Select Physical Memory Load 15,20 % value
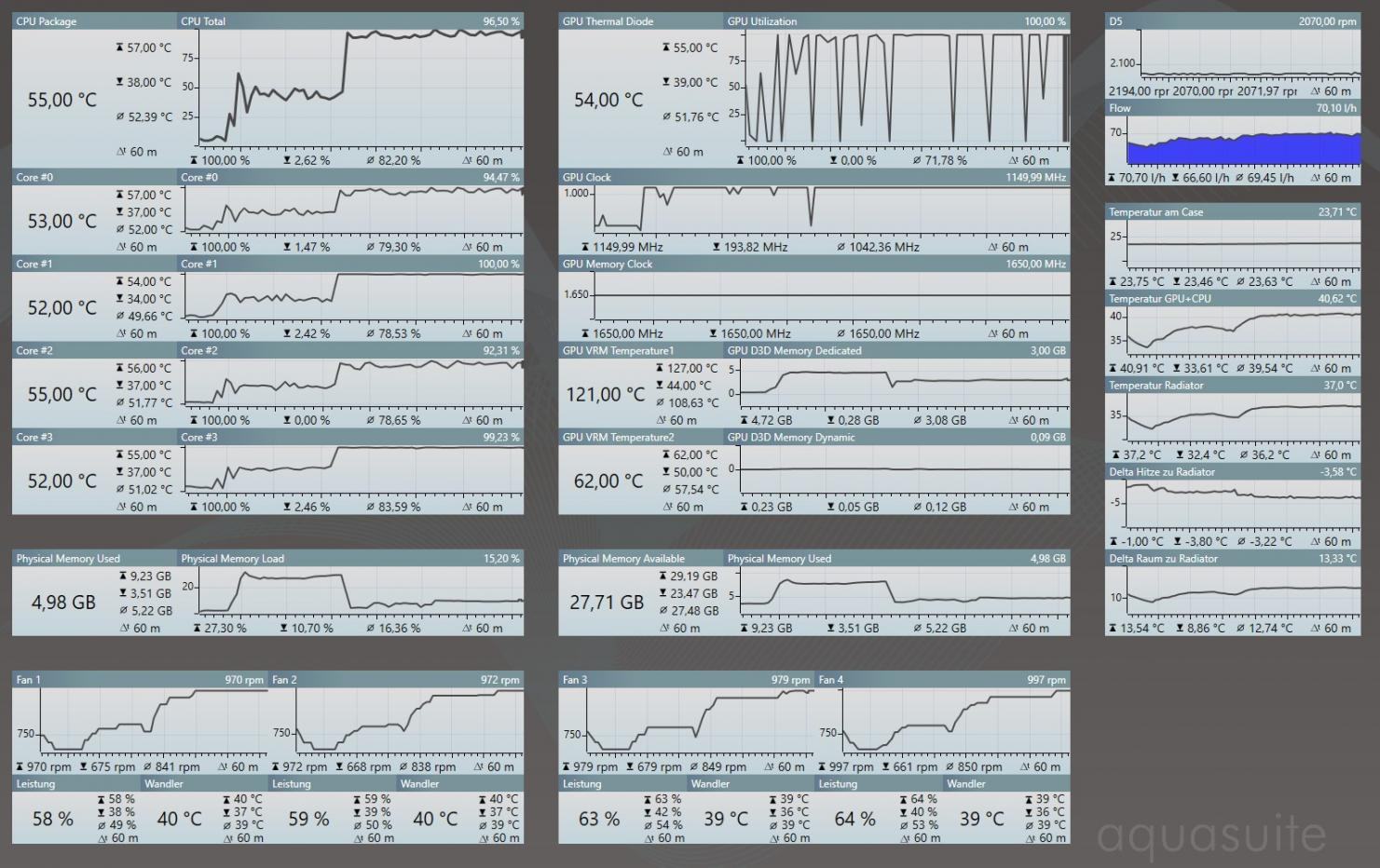Image resolution: width=1380 pixels, height=868 pixels. point(501,559)
